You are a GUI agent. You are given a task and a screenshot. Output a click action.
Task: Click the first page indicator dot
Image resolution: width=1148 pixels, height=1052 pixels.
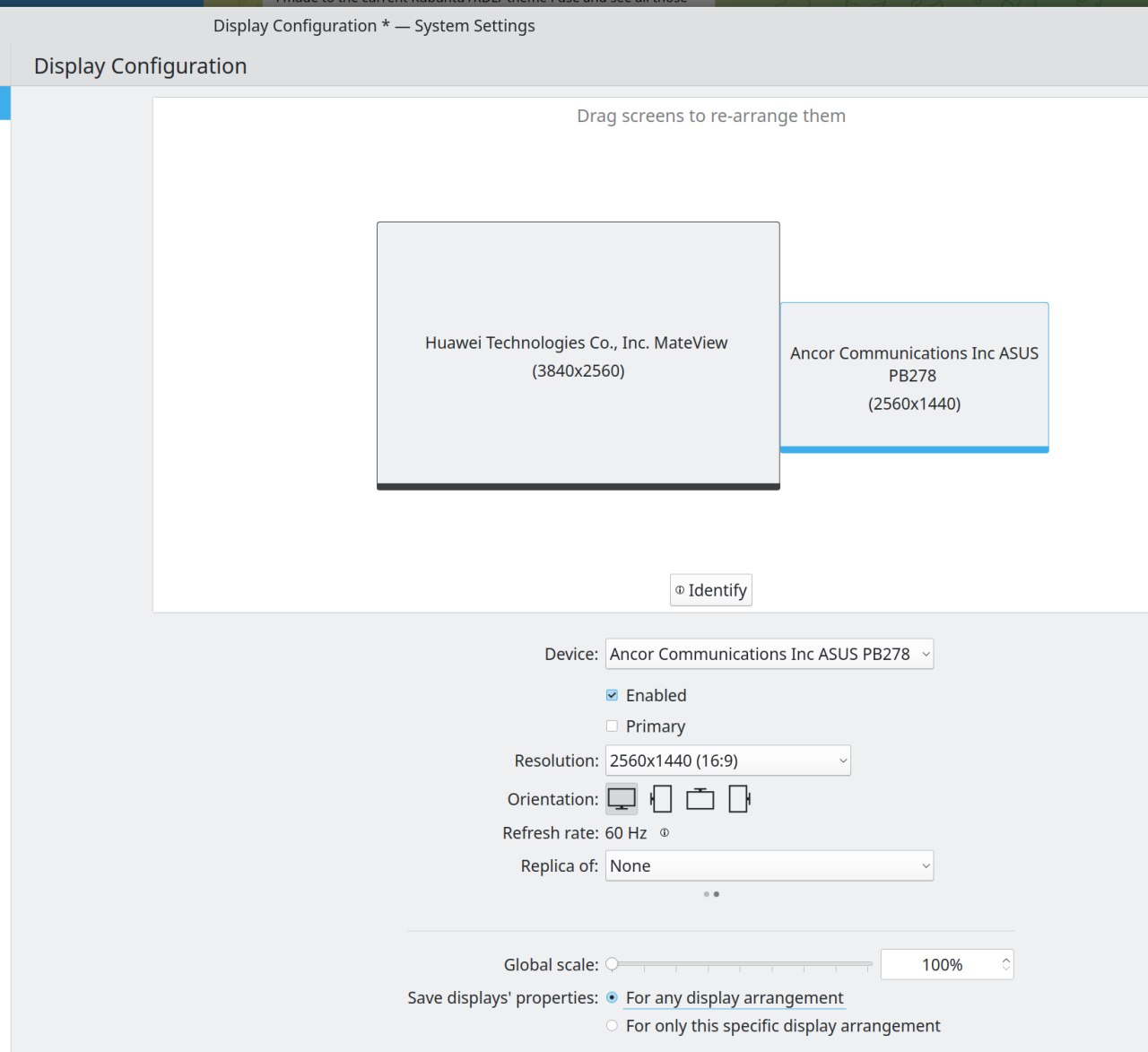pyautogui.click(x=707, y=894)
